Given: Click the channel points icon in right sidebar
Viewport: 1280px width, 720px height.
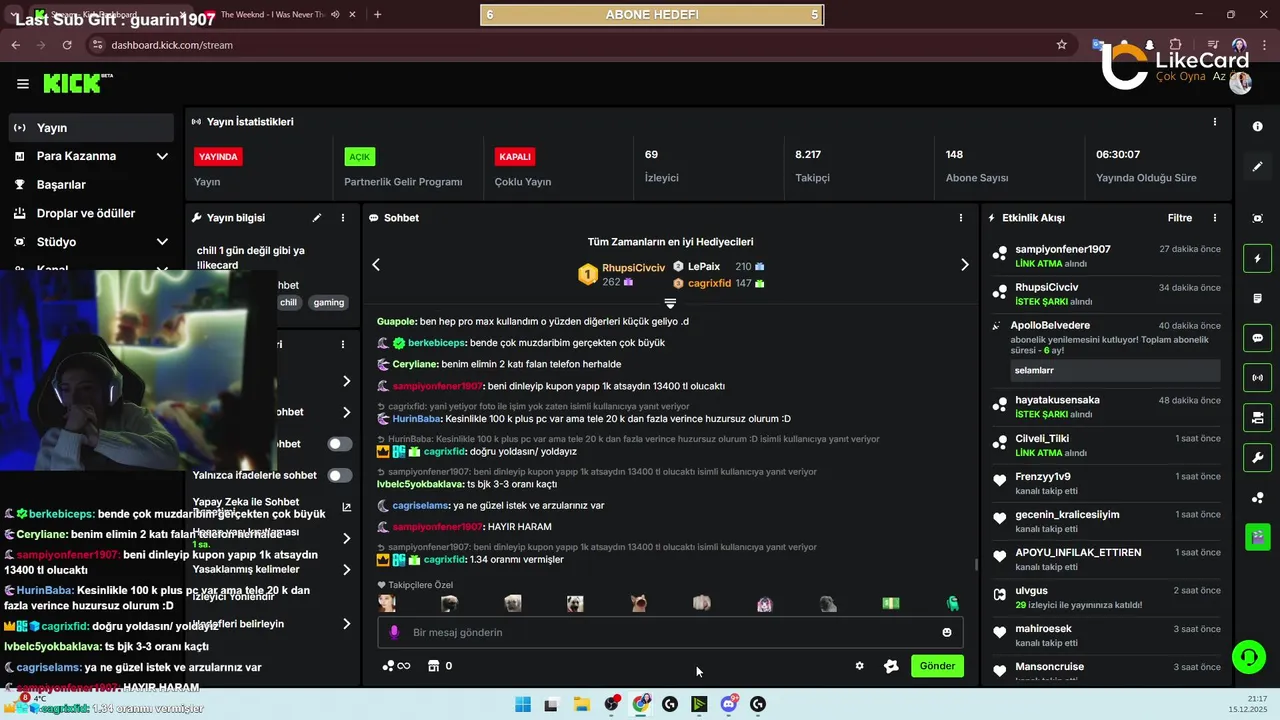Looking at the screenshot, I should (x=1257, y=498).
